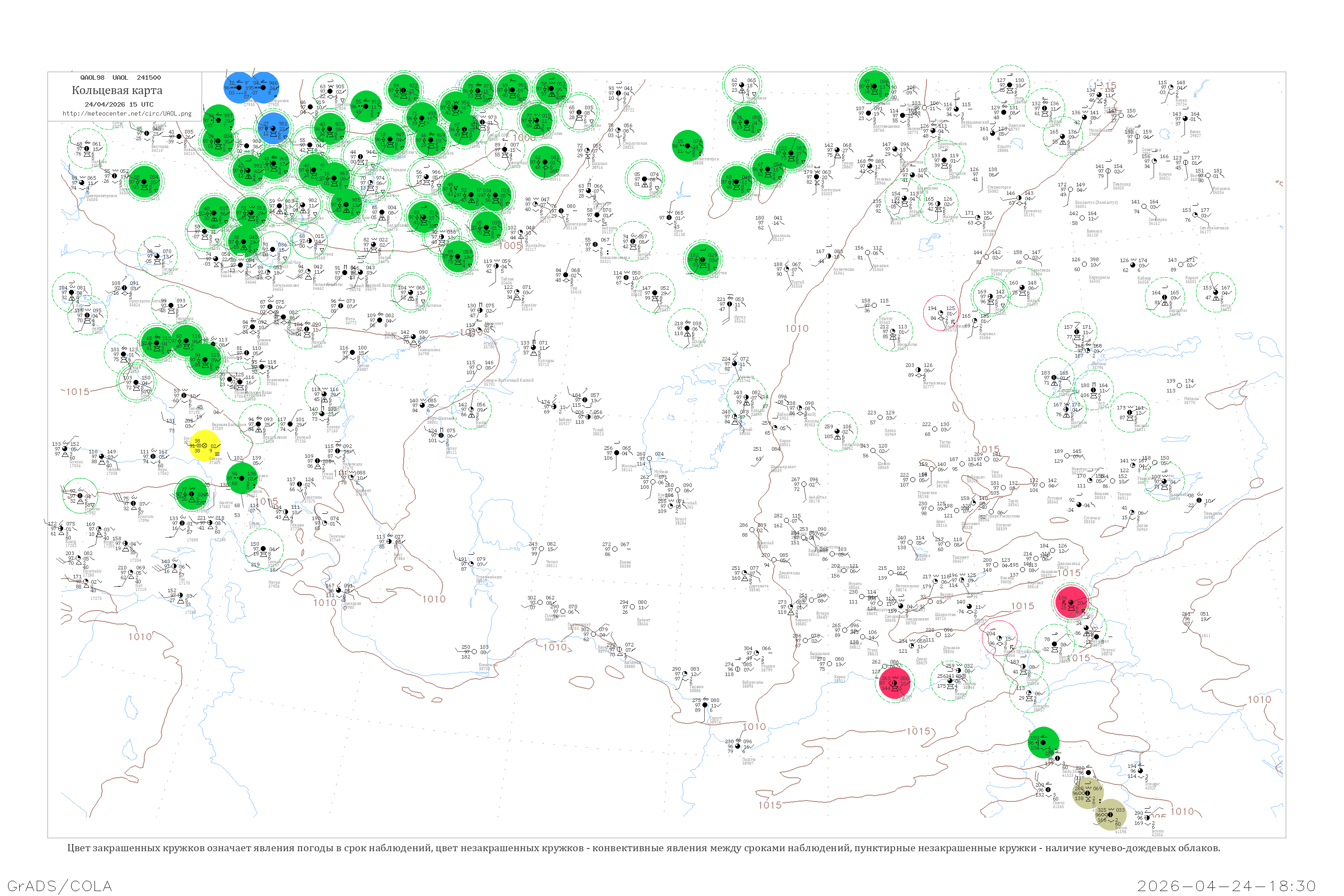
Task: Click the 2026-04-24-18:30 timestamp
Action: pos(1227,886)
